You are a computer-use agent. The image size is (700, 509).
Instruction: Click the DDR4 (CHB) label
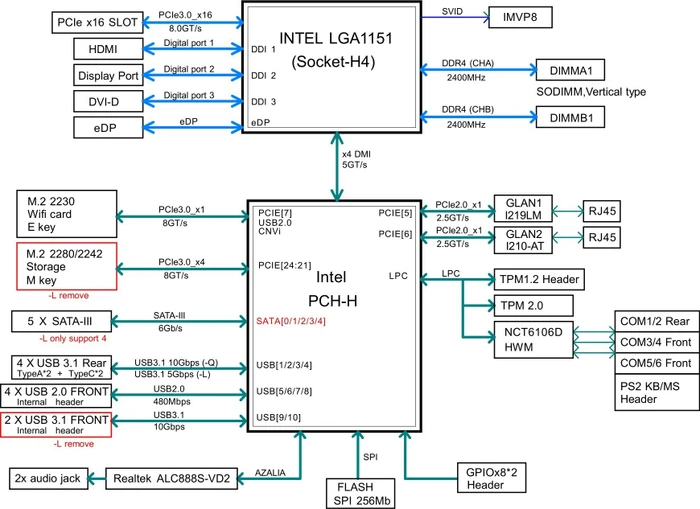tap(468, 109)
